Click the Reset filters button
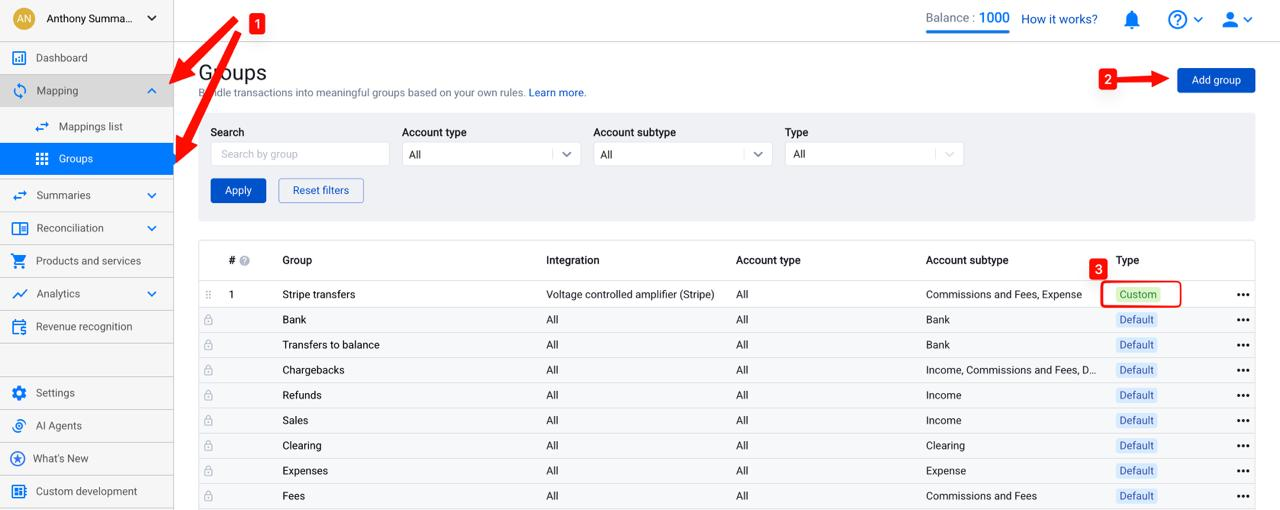 (x=321, y=190)
